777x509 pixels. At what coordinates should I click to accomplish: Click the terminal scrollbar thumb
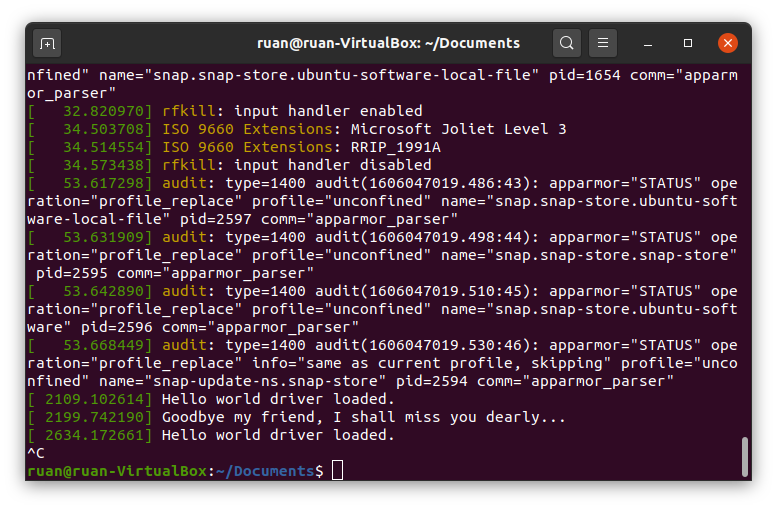(745, 456)
